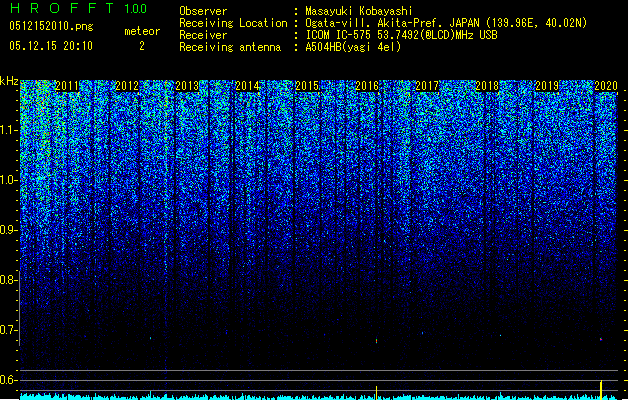Click the 1.0 frequency axis label
This screenshot has width=629, height=400.
pos(8,180)
